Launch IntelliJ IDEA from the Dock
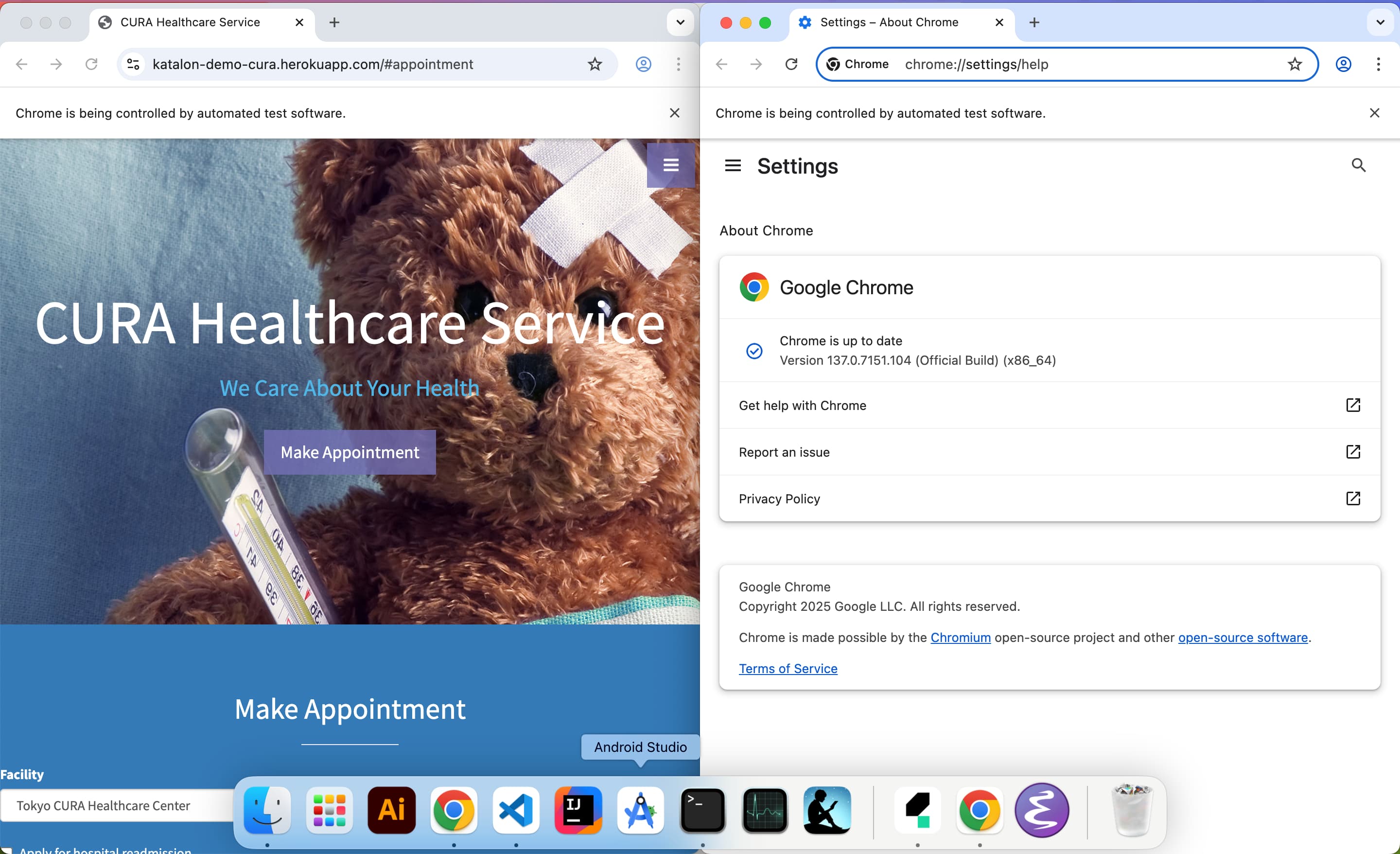This screenshot has width=1400, height=854. pos(578,810)
